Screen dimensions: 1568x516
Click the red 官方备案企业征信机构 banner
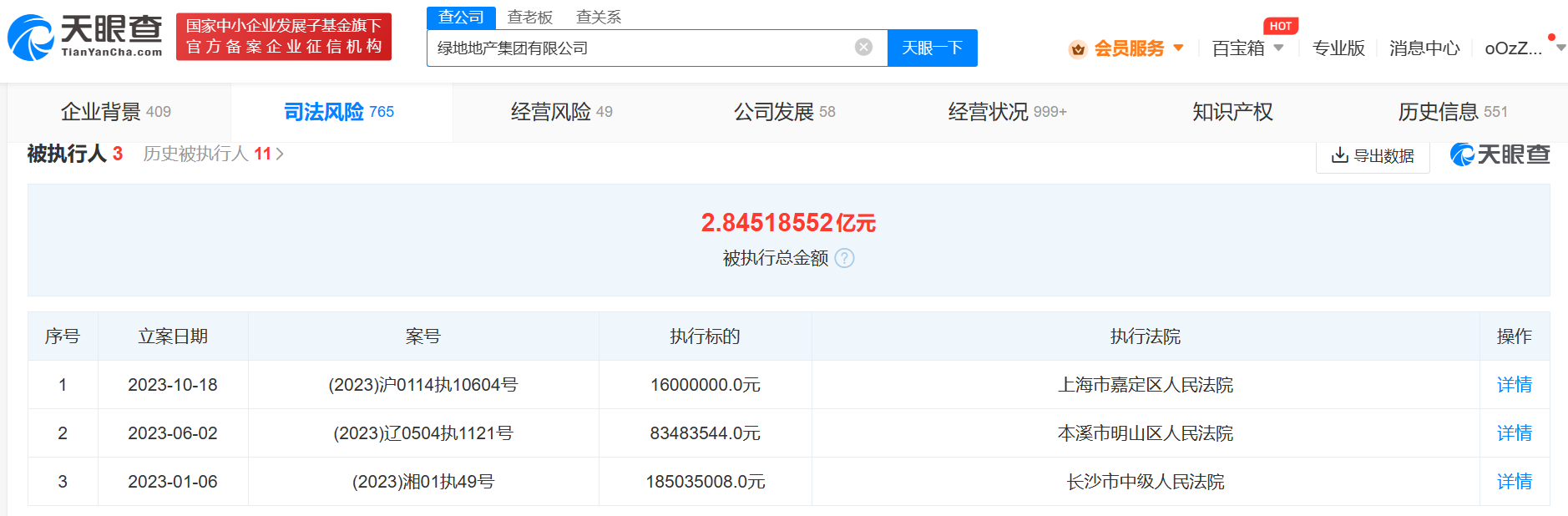click(x=284, y=37)
